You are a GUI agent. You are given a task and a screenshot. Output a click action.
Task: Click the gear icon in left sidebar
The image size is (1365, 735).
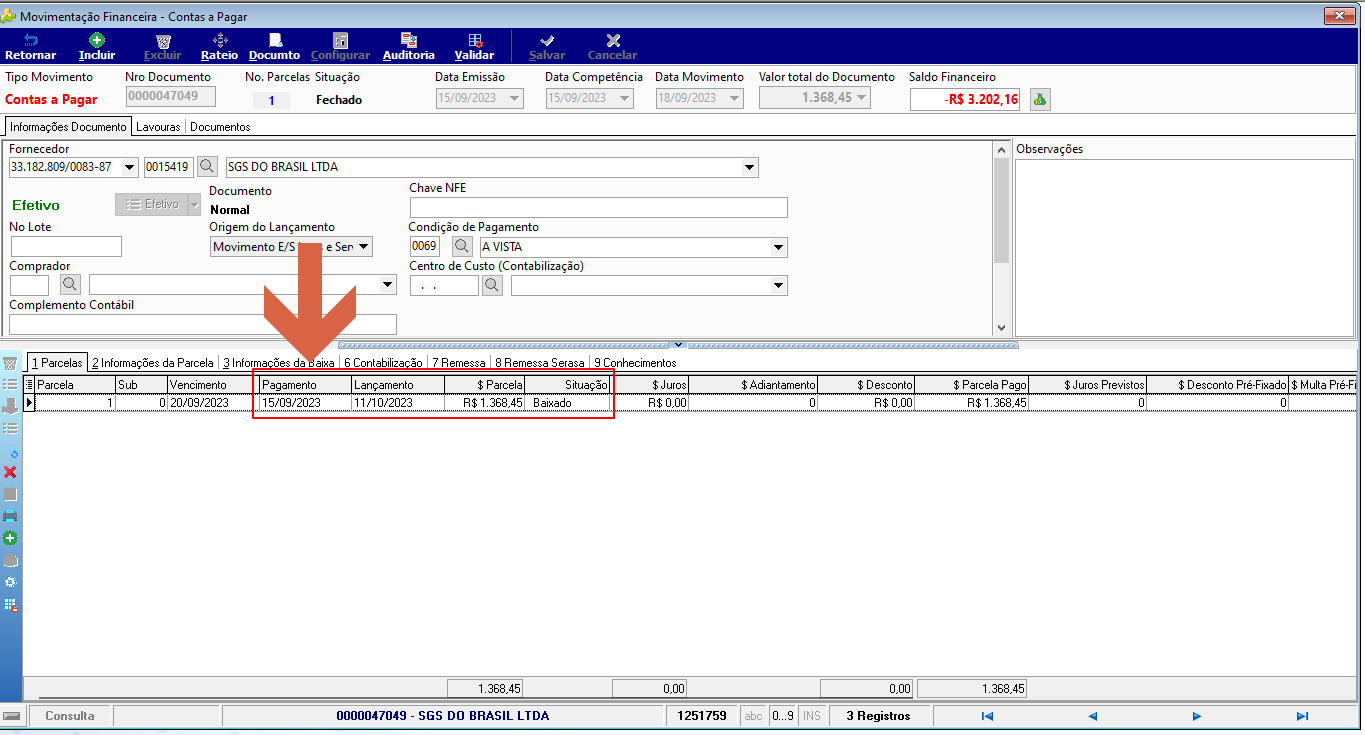click(11, 582)
